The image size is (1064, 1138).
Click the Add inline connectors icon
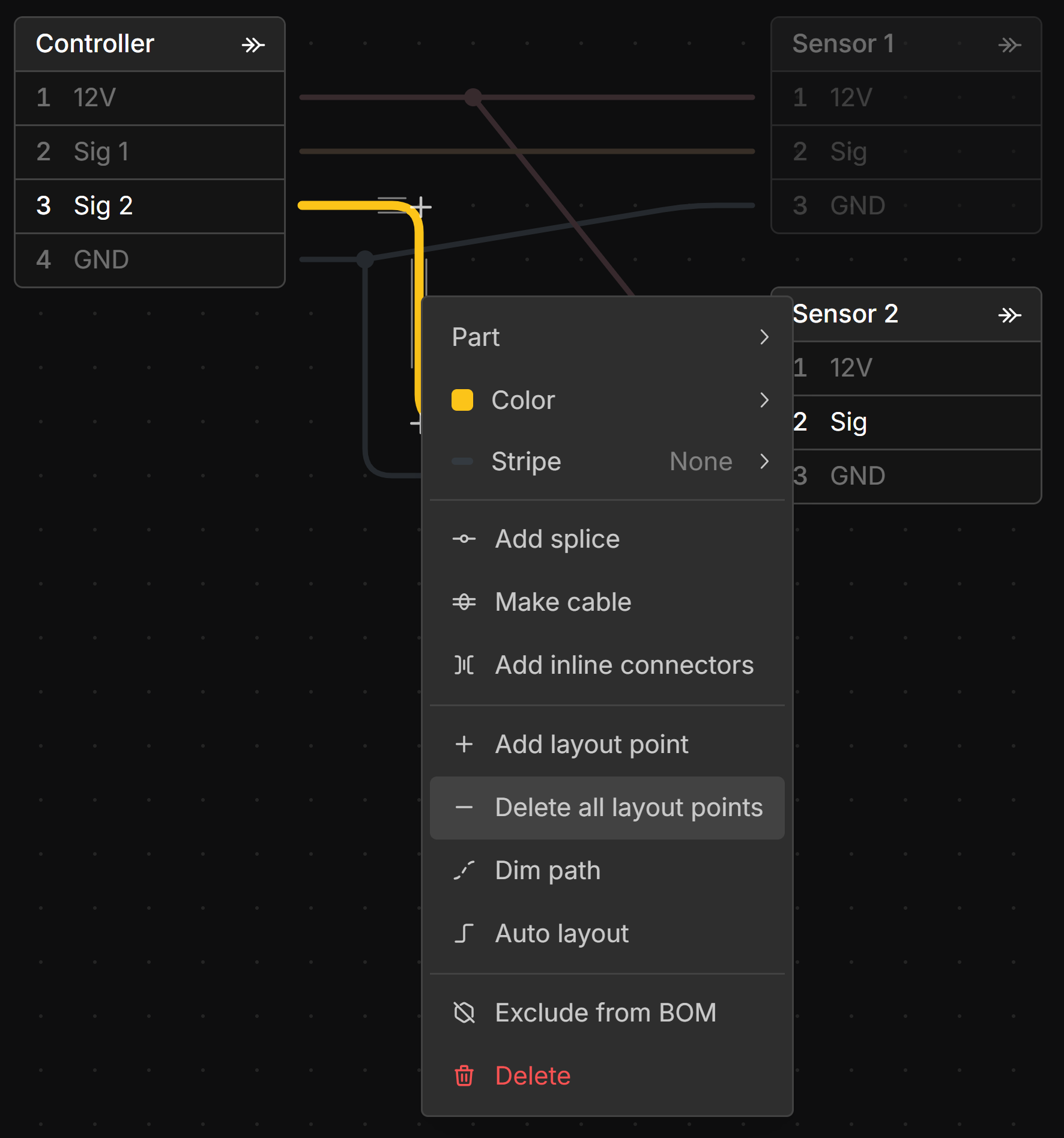point(464,665)
